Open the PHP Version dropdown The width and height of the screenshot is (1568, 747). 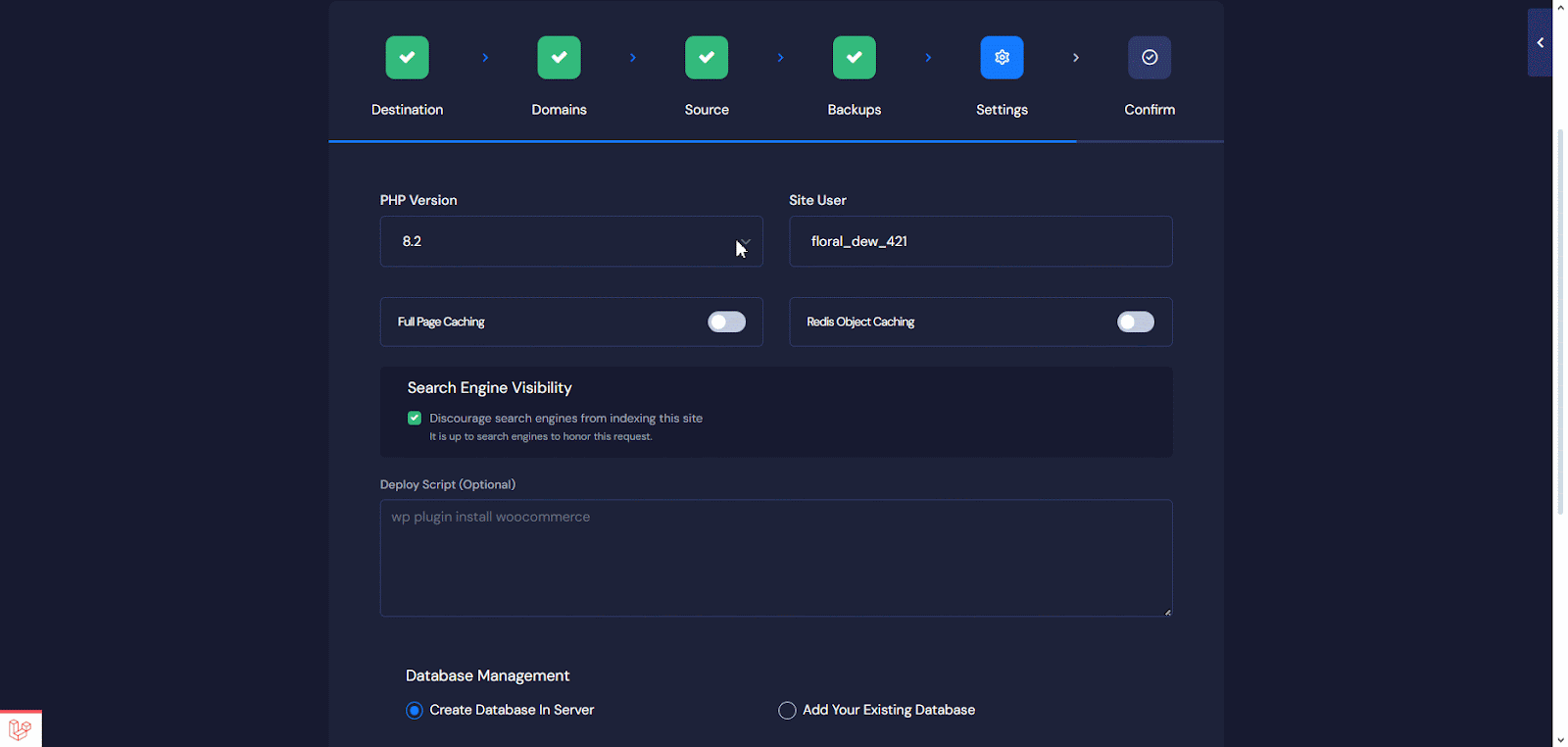[x=571, y=242]
